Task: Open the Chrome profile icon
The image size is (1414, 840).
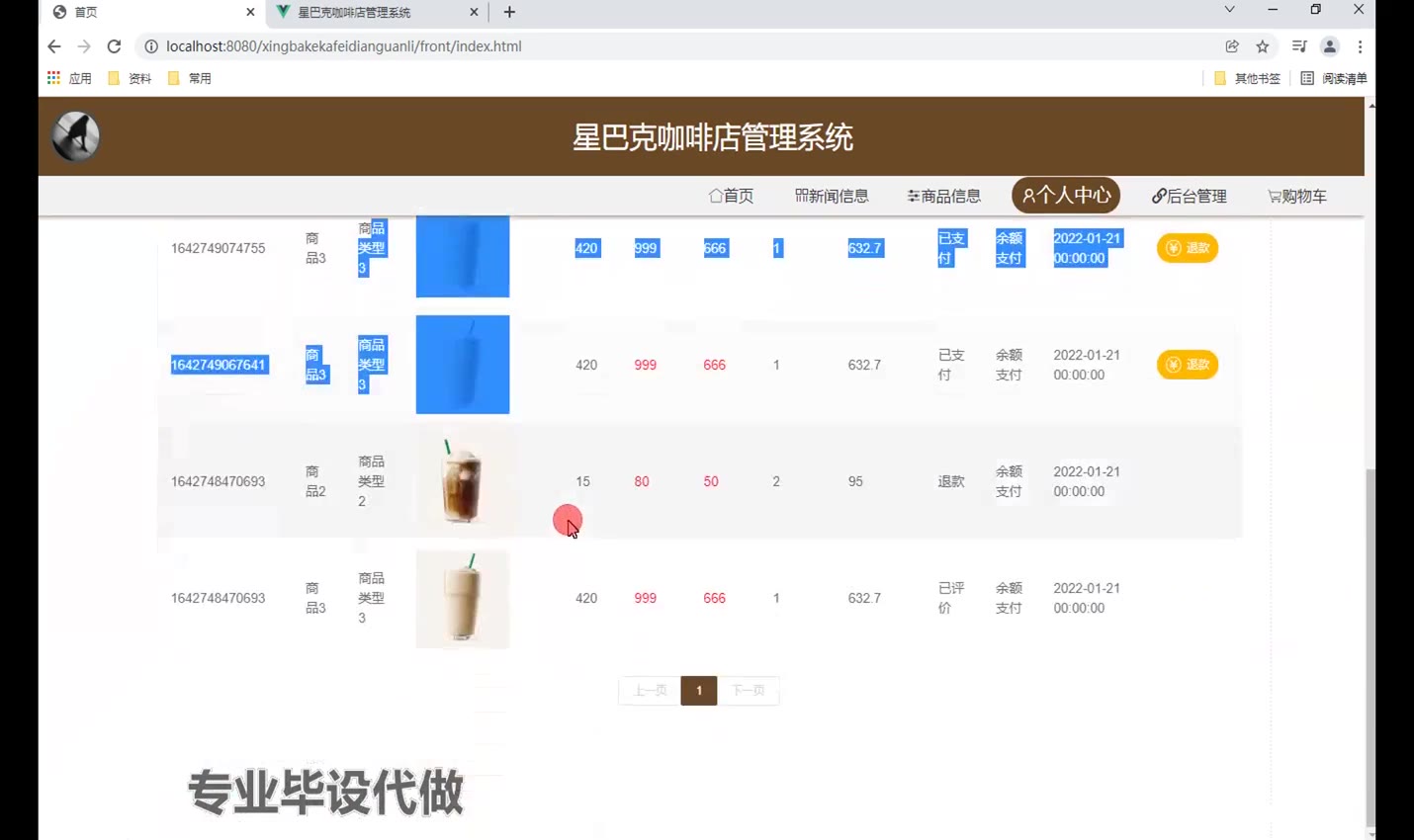Action: [1330, 46]
